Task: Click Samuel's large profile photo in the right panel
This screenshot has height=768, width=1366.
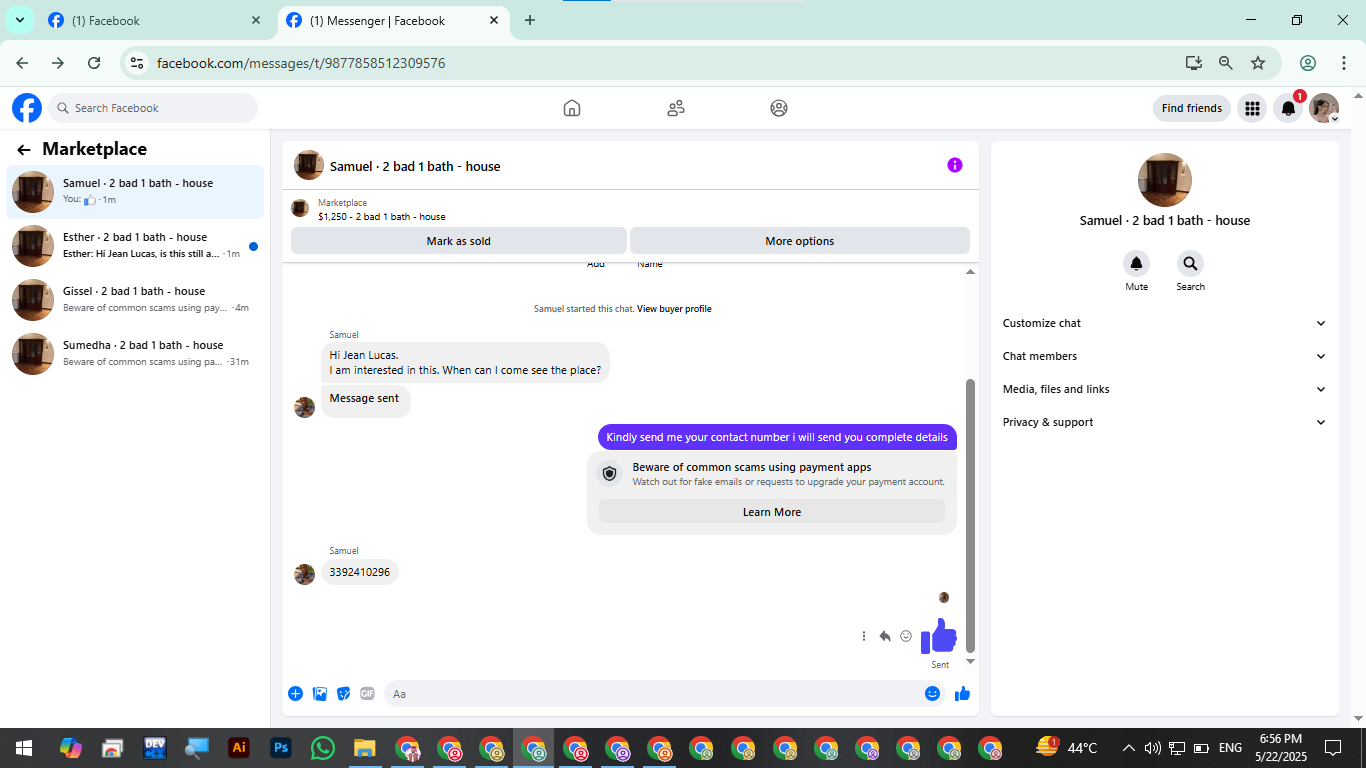Action: pyautogui.click(x=1165, y=180)
